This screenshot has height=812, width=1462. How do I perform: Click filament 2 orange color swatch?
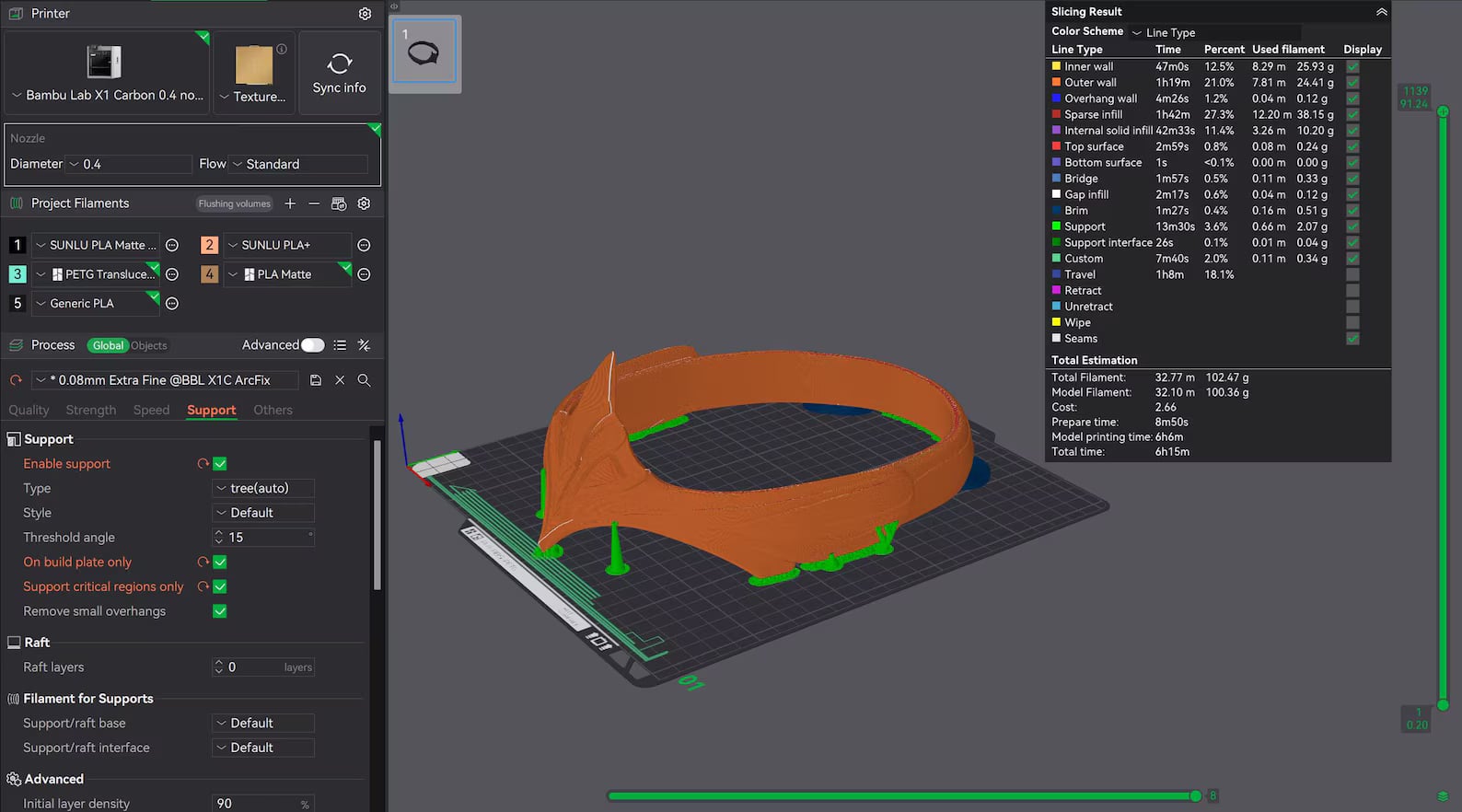[x=210, y=245]
